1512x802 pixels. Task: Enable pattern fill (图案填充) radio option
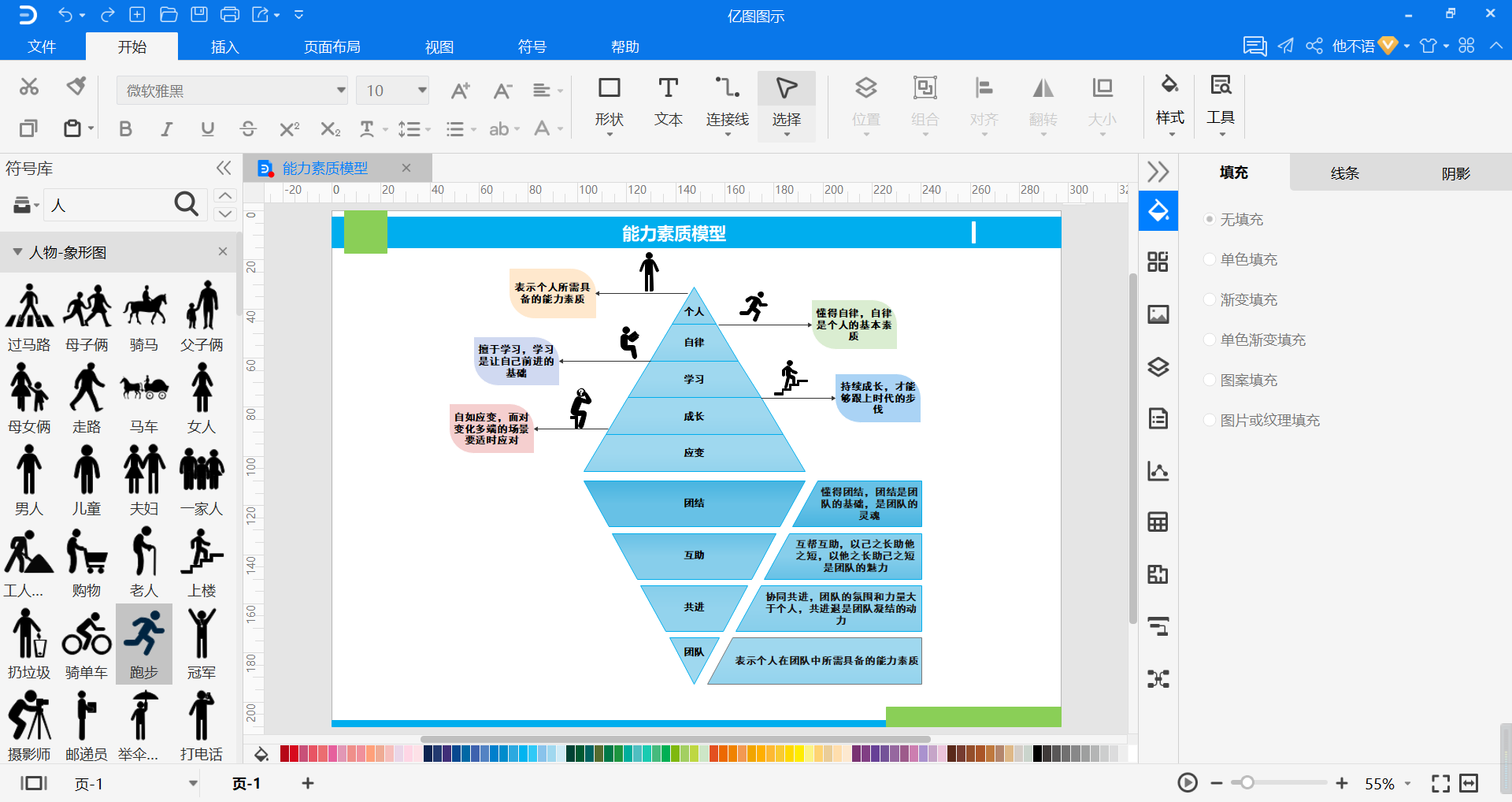[1248, 381]
